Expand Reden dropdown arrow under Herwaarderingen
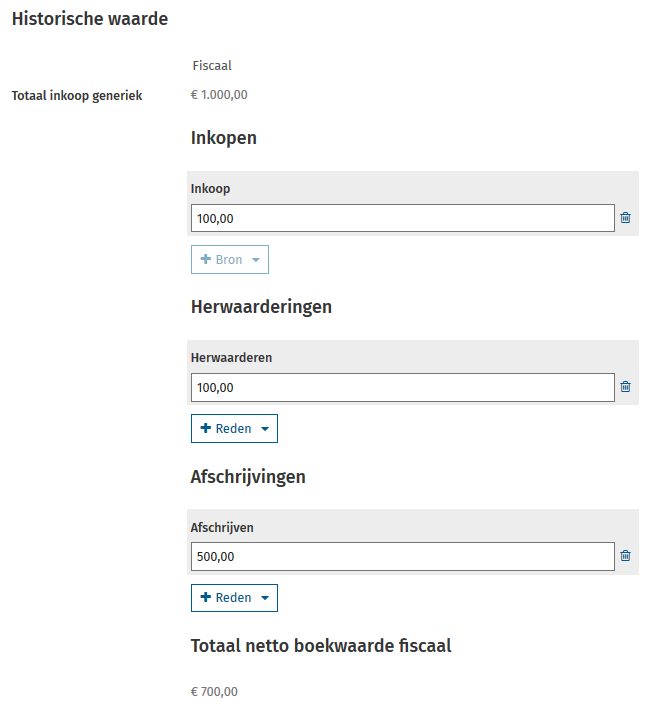Viewport: 651px width, 710px height. [x=265, y=429]
